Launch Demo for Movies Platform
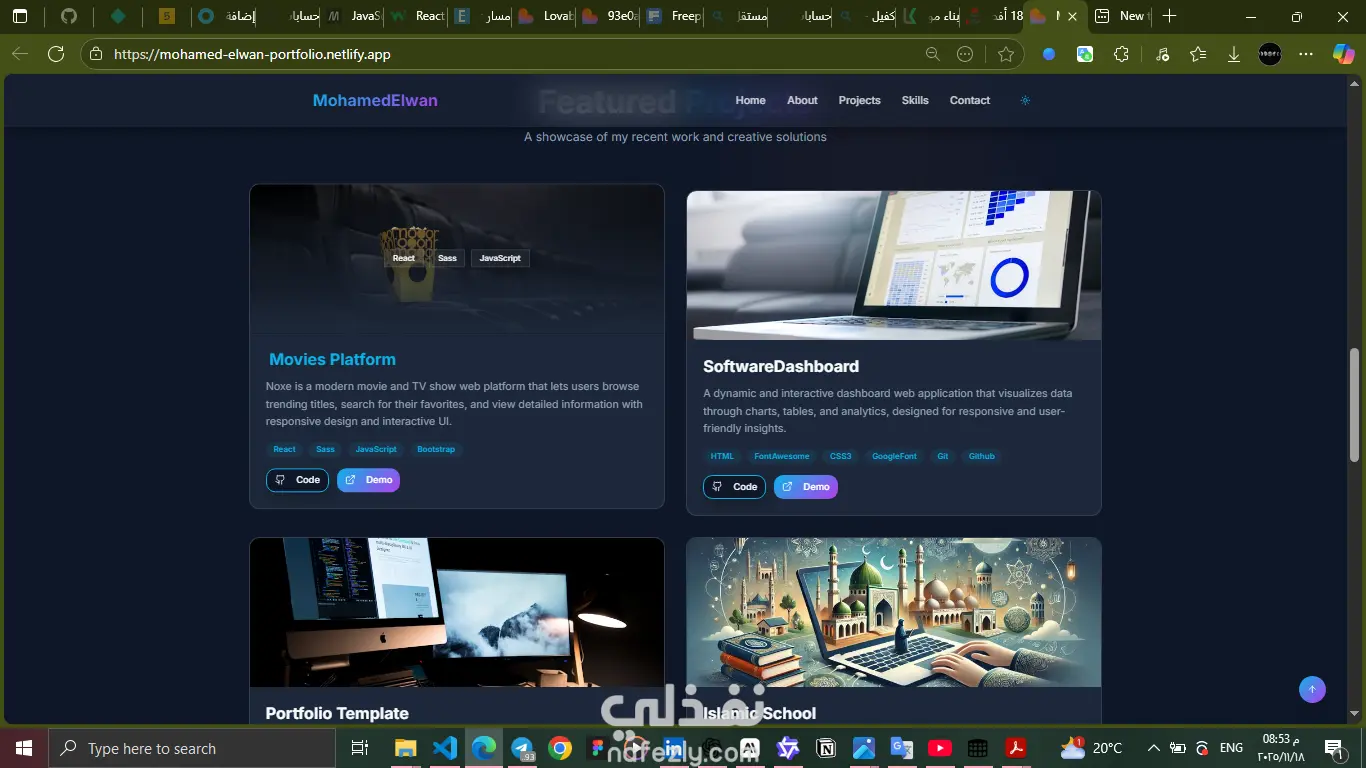Image resolution: width=1366 pixels, height=768 pixels. (x=368, y=480)
